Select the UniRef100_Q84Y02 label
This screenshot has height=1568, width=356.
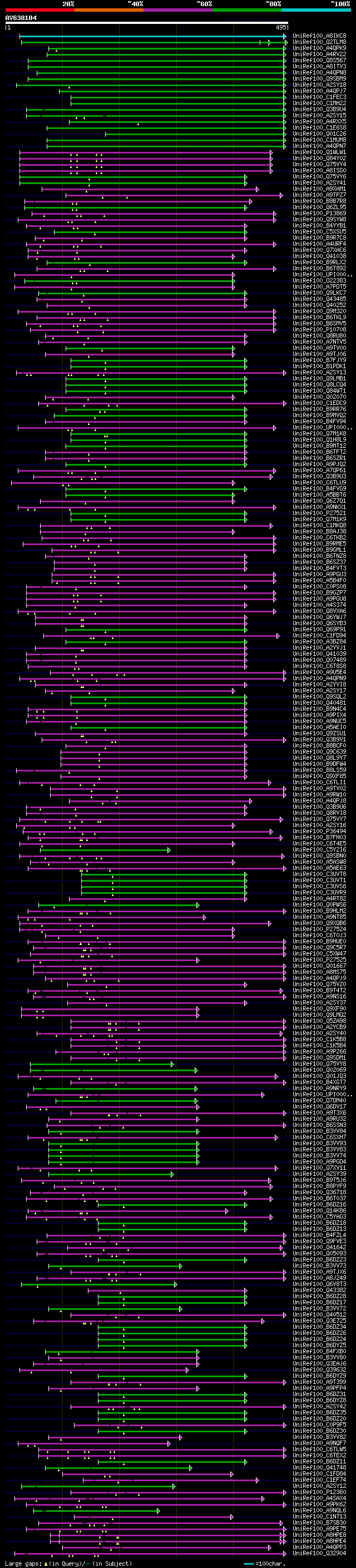319,159
